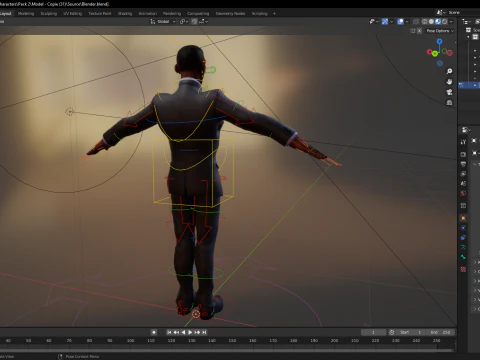The width and height of the screenshot is (480, 360).
Task: Open the Global transform orientation dropdown
Action: [x=162, y=22]
